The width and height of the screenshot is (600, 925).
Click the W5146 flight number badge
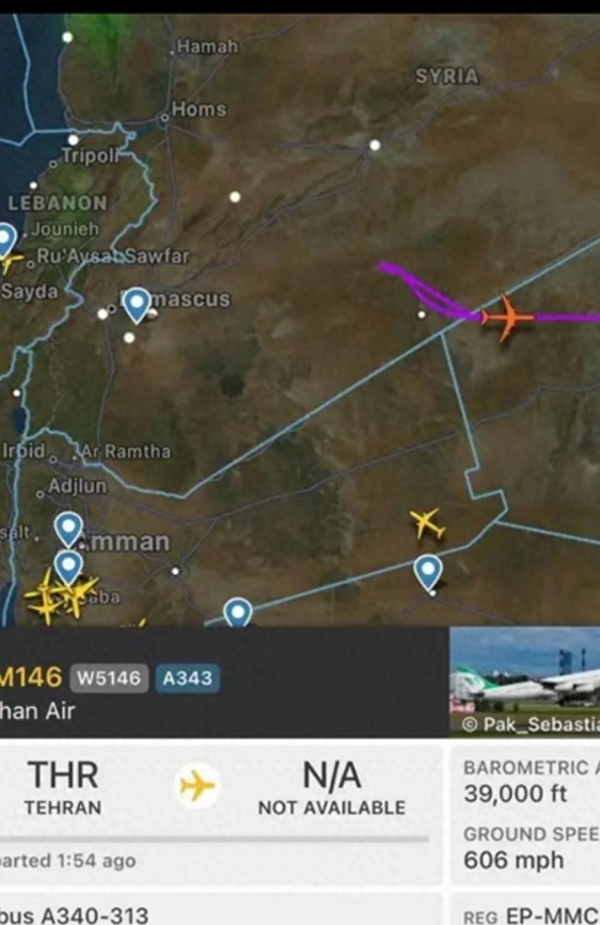[109, 678]
